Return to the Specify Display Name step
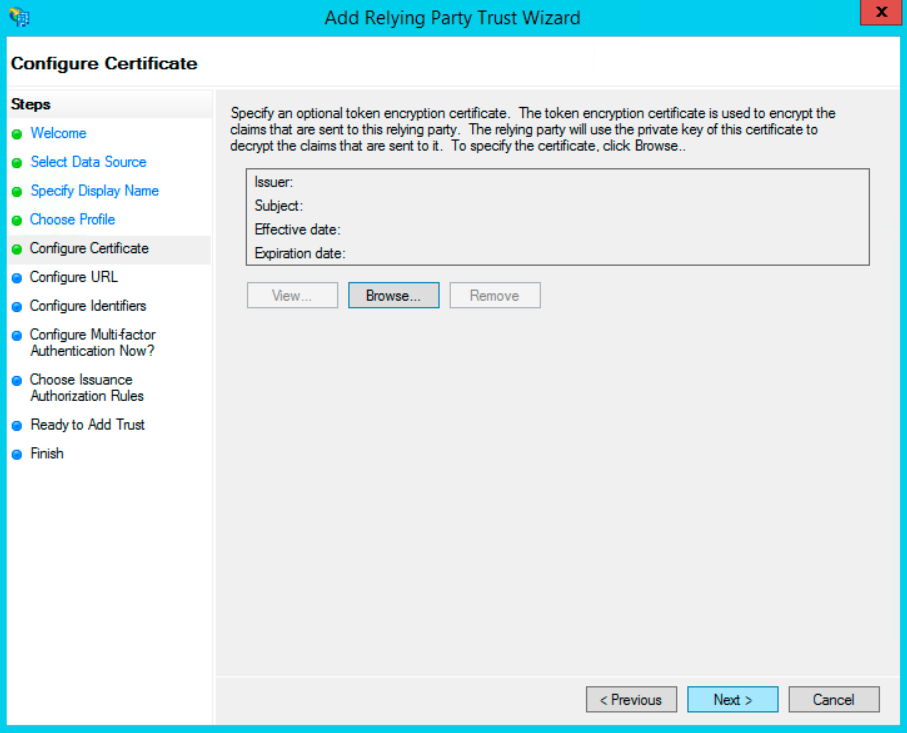 (x=94, y=191)
